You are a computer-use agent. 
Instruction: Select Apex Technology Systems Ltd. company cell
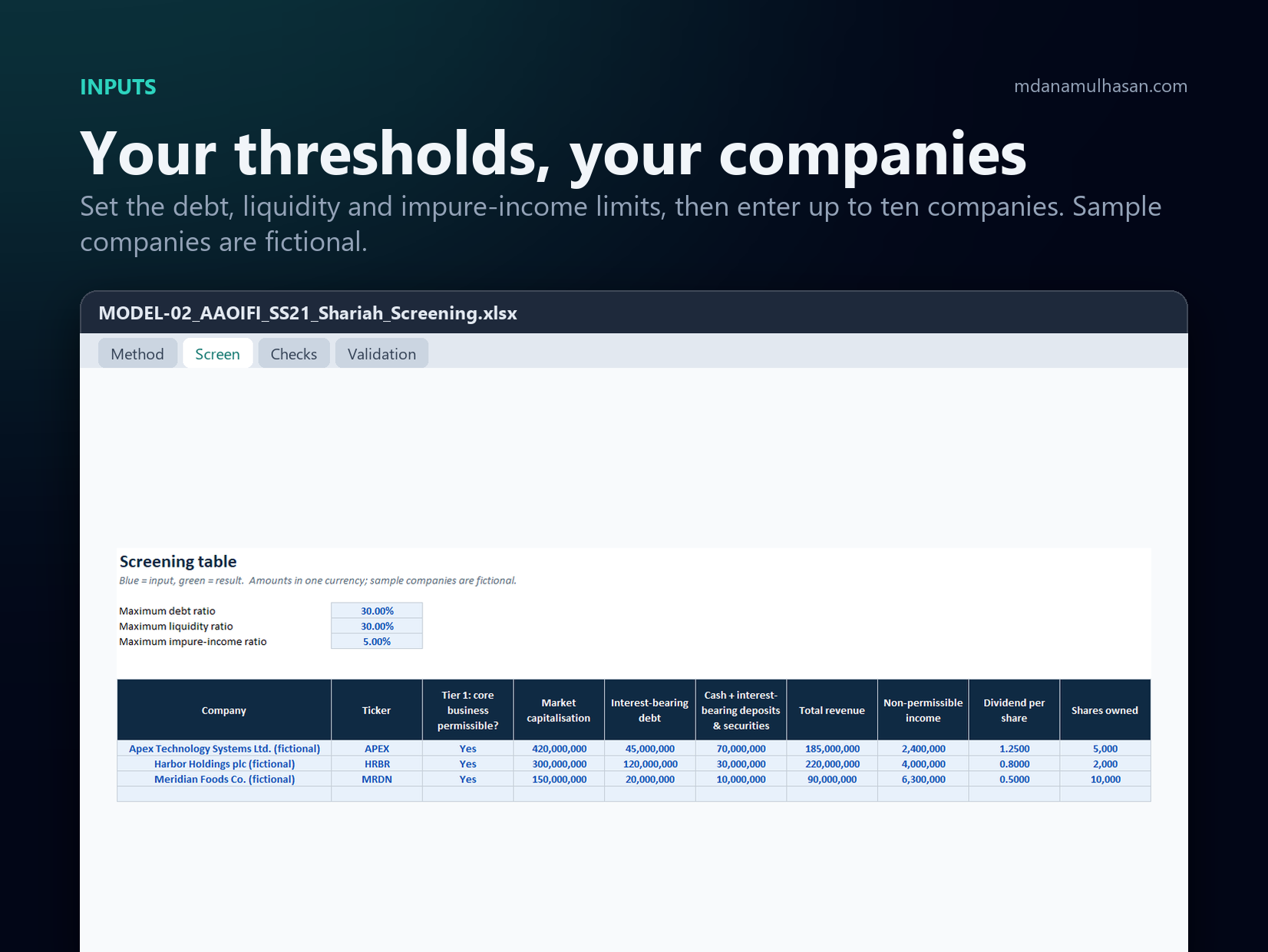coord(224,749)
